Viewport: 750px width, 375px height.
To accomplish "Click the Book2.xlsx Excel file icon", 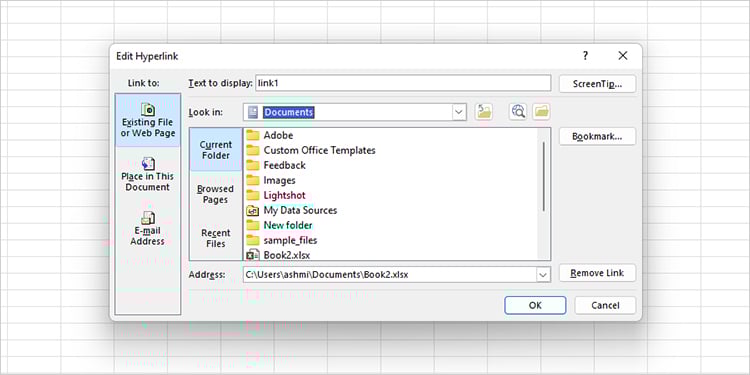I will pos(253,255).
